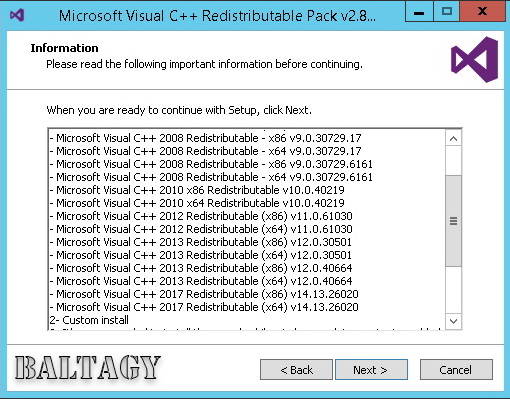Click 'When you are ready to continue' text

[179, 110]
